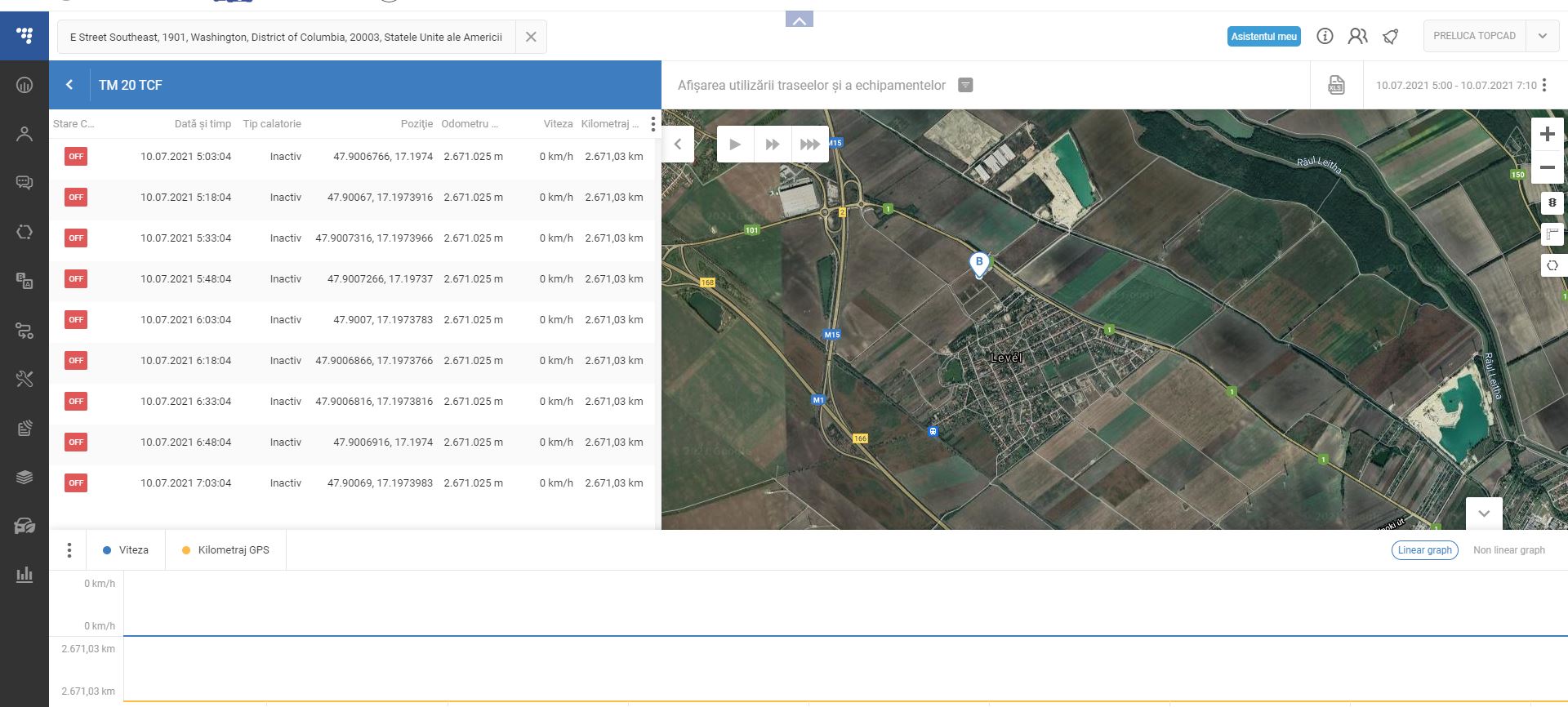Viewport: 1568px width, 707px height.
Task: Open date range options menu
Action: tap(1544, 85)
